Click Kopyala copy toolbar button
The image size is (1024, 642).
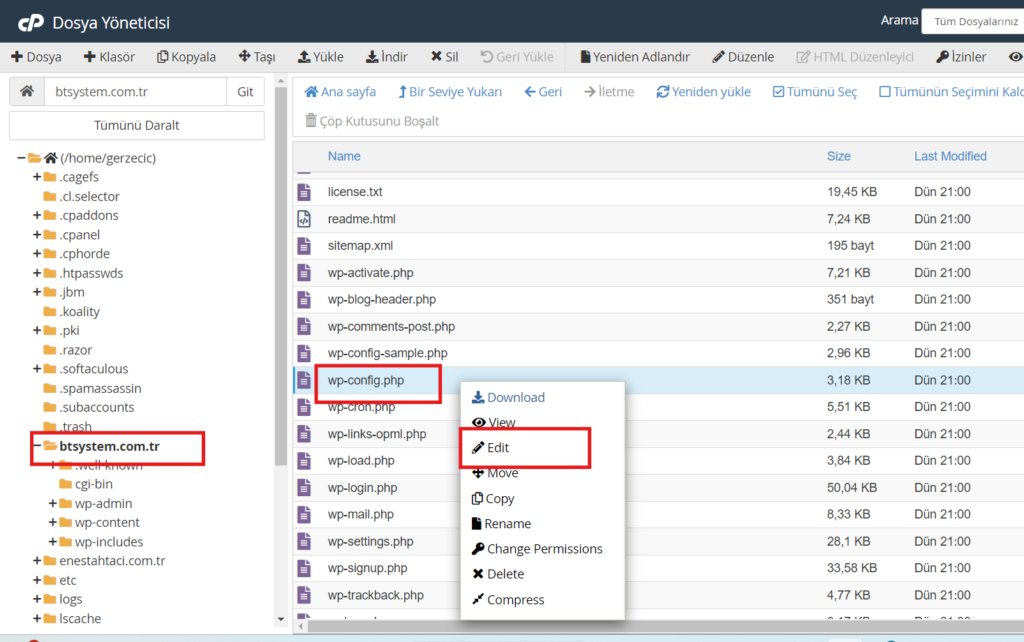pos(187,57)
